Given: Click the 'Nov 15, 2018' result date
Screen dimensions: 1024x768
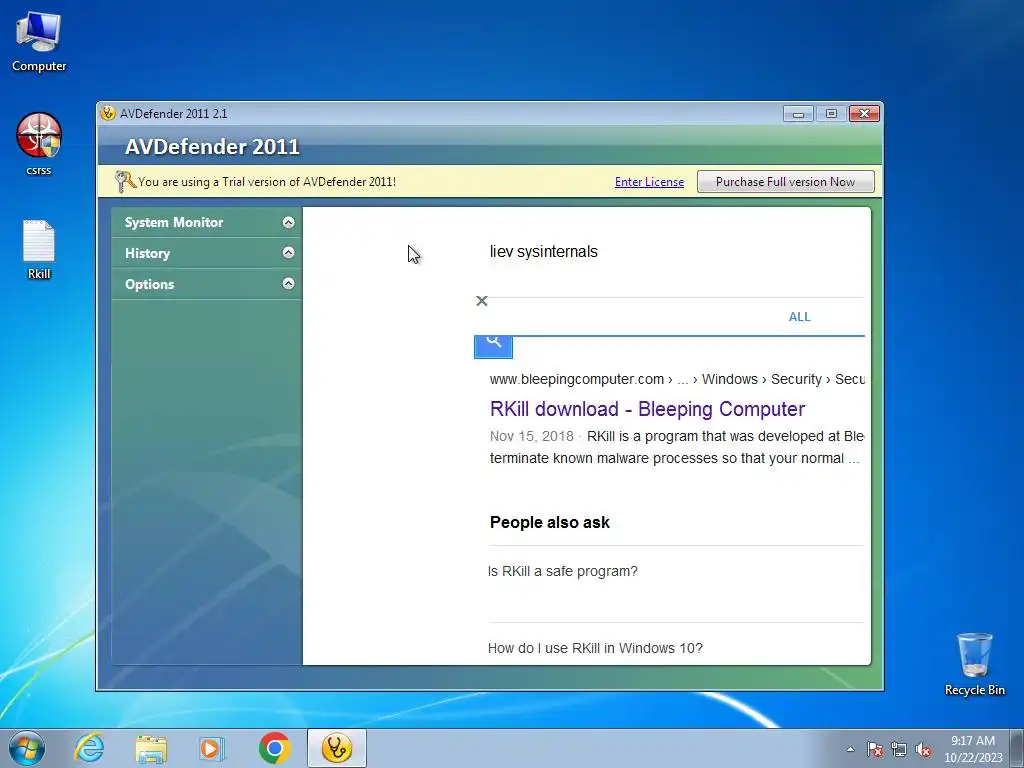Looking at the screenshot, I should coord(532,436).
